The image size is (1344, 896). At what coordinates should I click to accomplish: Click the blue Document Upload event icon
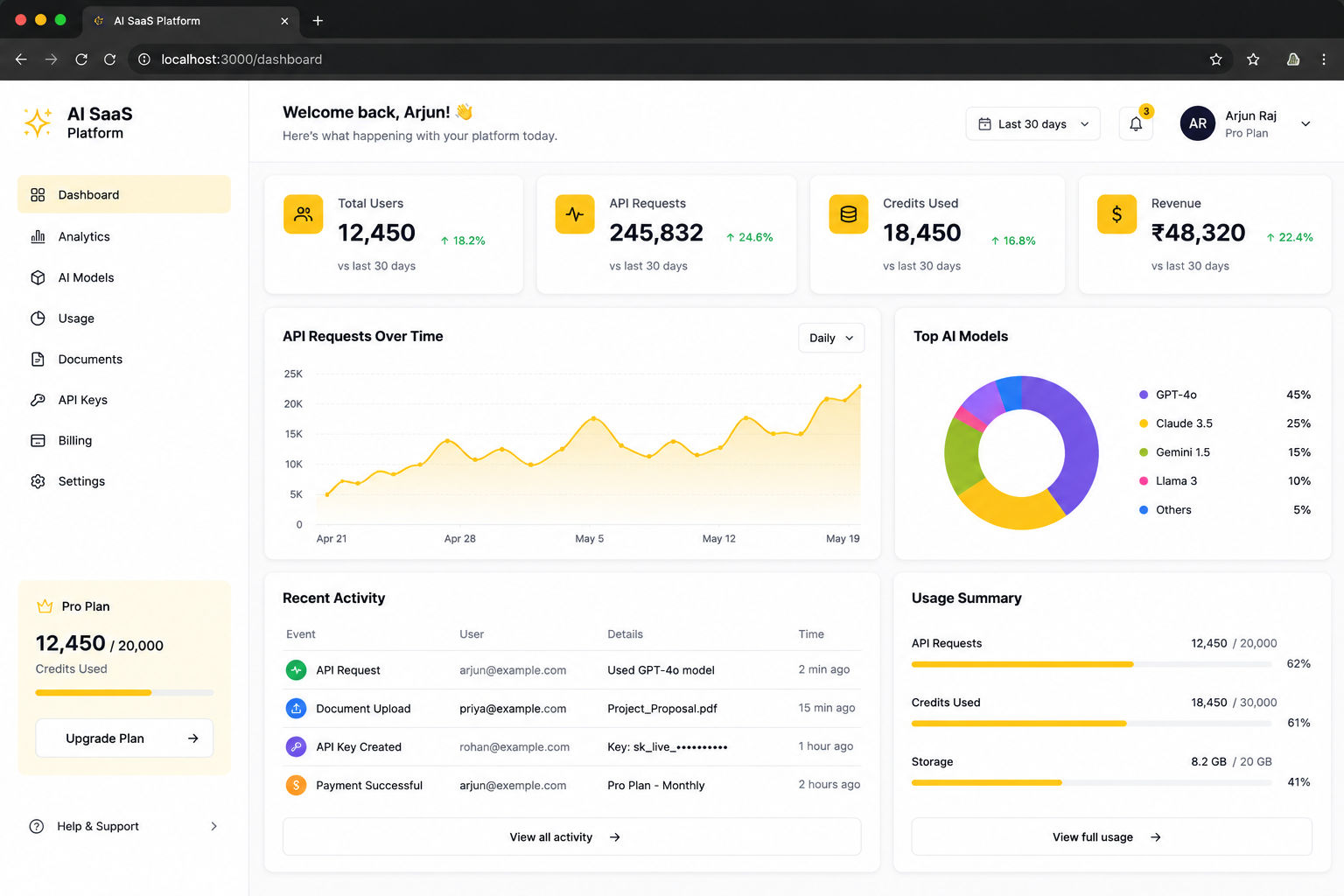(297, 709)
